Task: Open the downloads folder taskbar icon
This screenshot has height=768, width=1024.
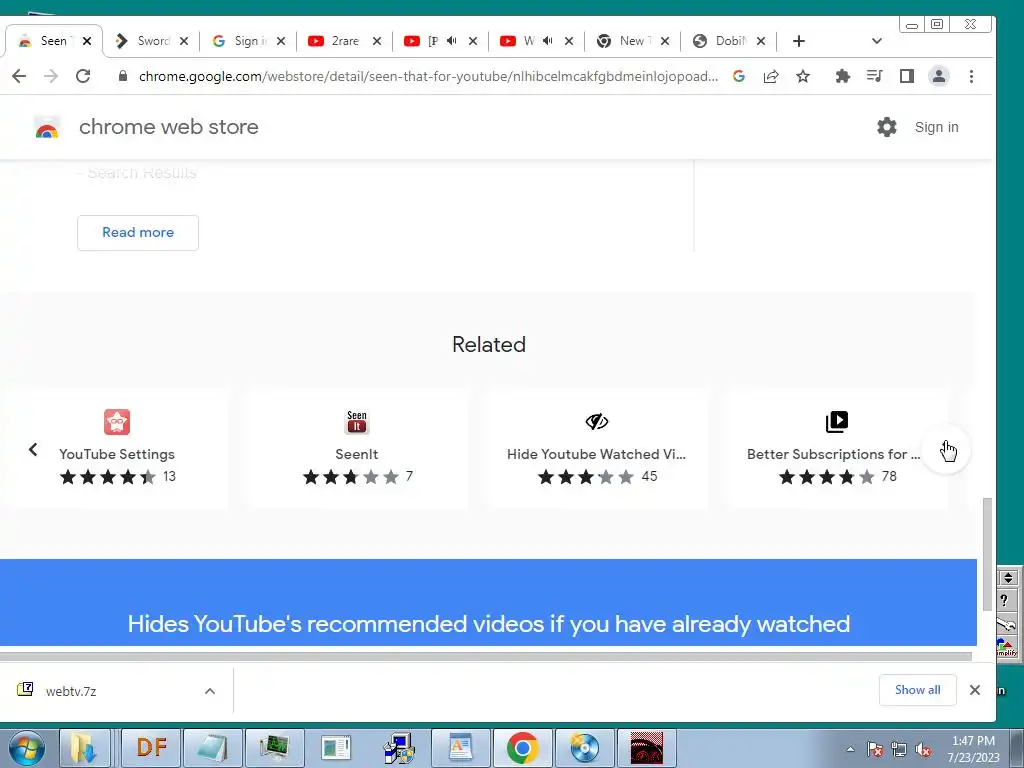Action: [x=83, y=748]
